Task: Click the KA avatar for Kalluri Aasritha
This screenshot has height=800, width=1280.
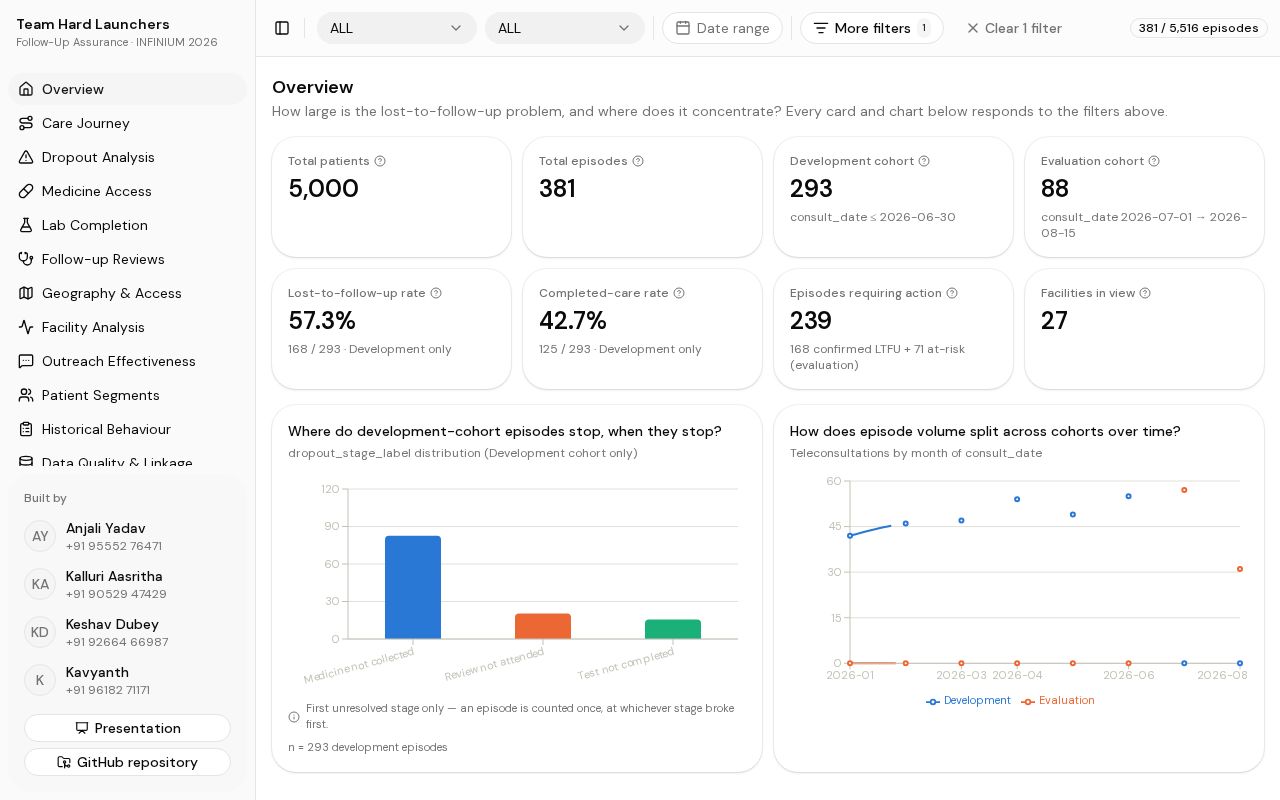Action: [x=40, y=584]
